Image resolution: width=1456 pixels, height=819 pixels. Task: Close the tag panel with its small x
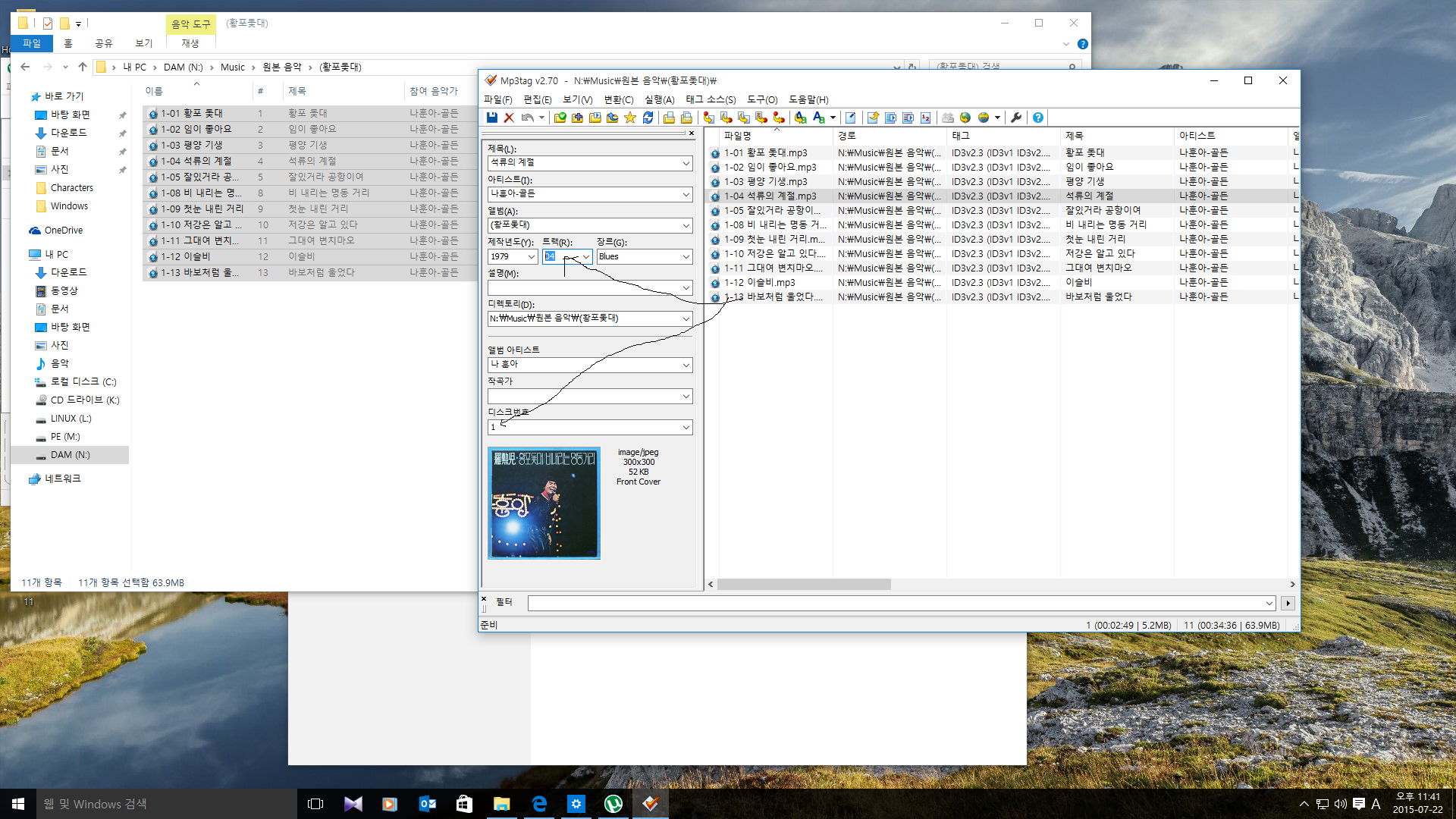691,133
